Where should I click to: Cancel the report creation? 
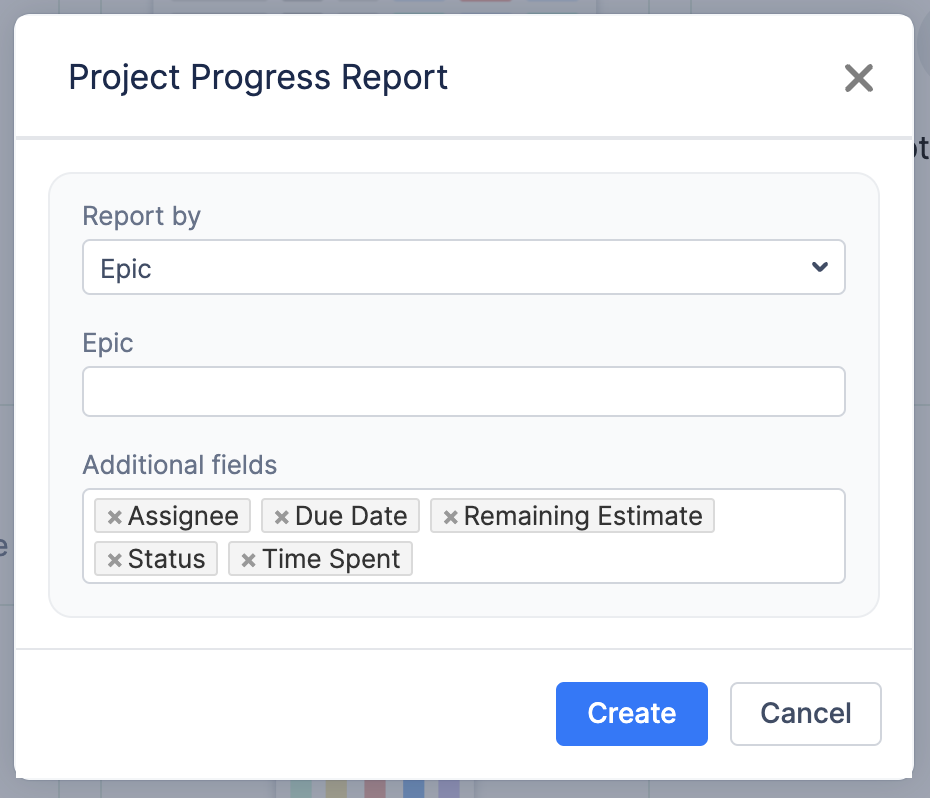tap(805, 713)
